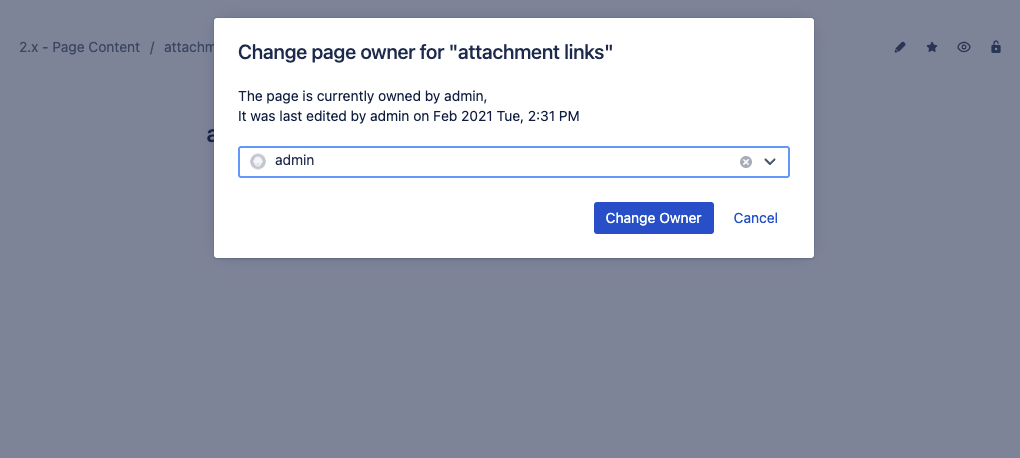Click the dialog title text
This screenshot has width=1020, height=458.
point(425,53)
